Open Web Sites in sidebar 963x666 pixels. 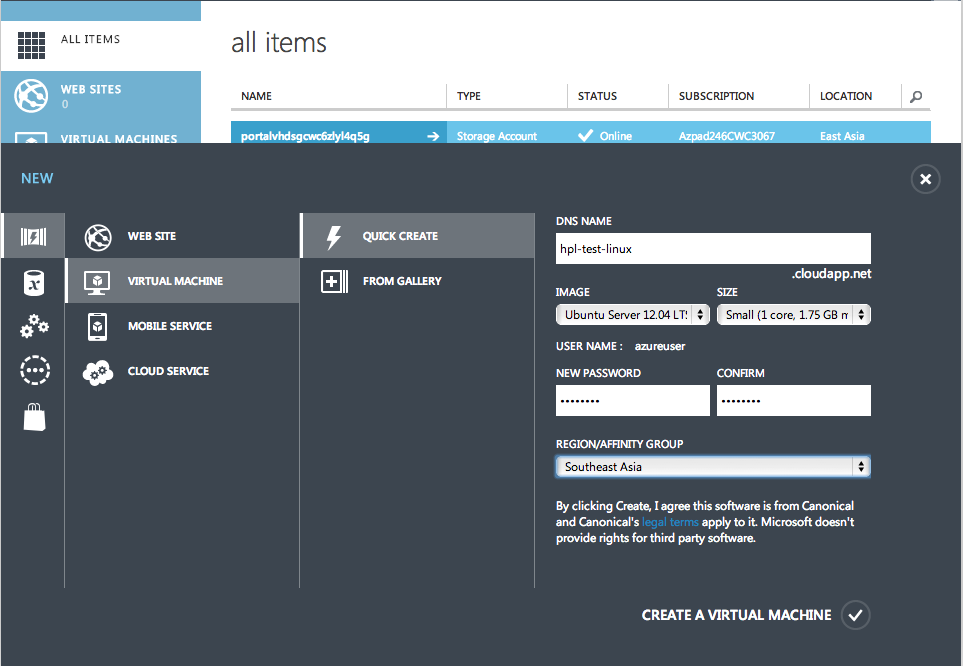[x=101, y=96]
